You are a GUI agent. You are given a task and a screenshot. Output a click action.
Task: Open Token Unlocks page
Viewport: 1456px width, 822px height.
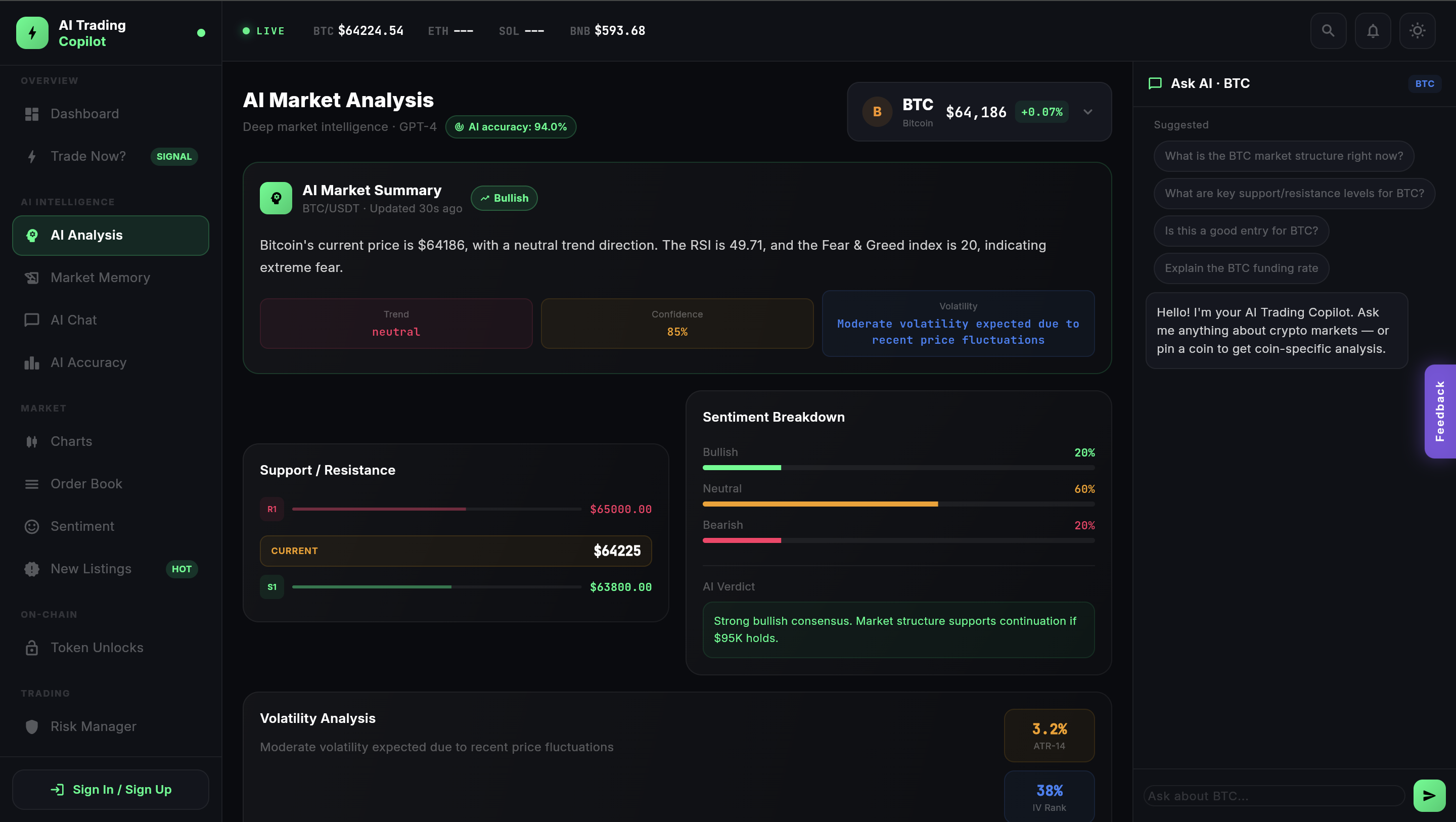click(x=111, y=647)
